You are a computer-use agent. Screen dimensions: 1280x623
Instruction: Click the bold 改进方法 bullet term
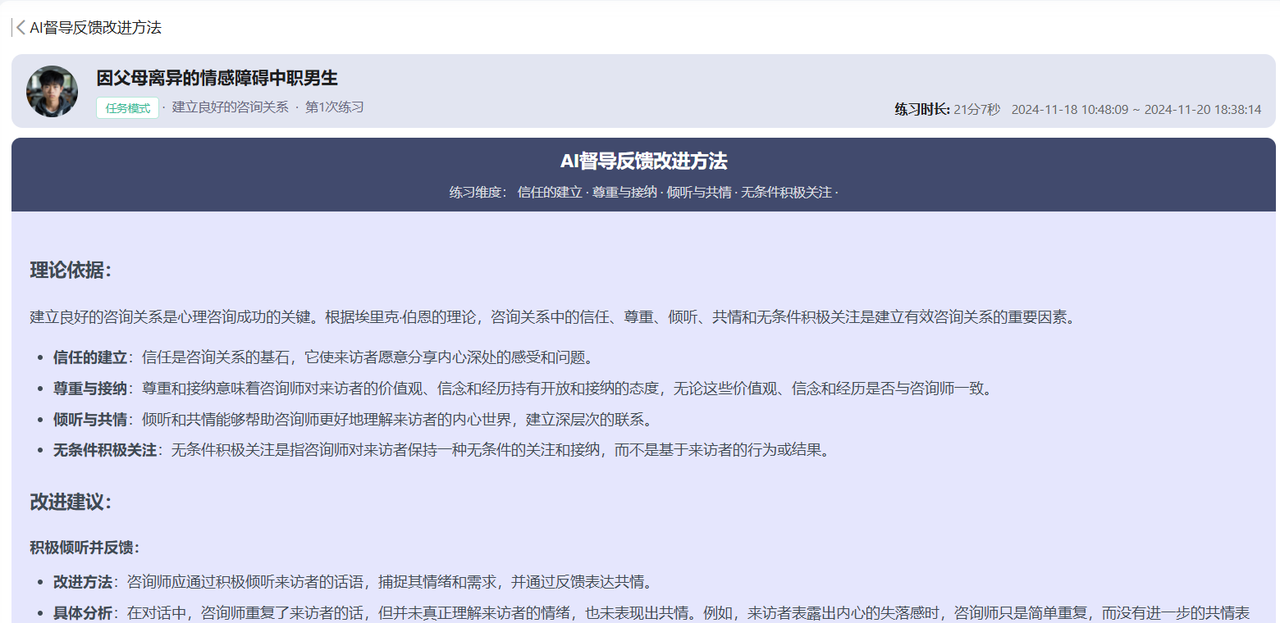pos(83,581)
